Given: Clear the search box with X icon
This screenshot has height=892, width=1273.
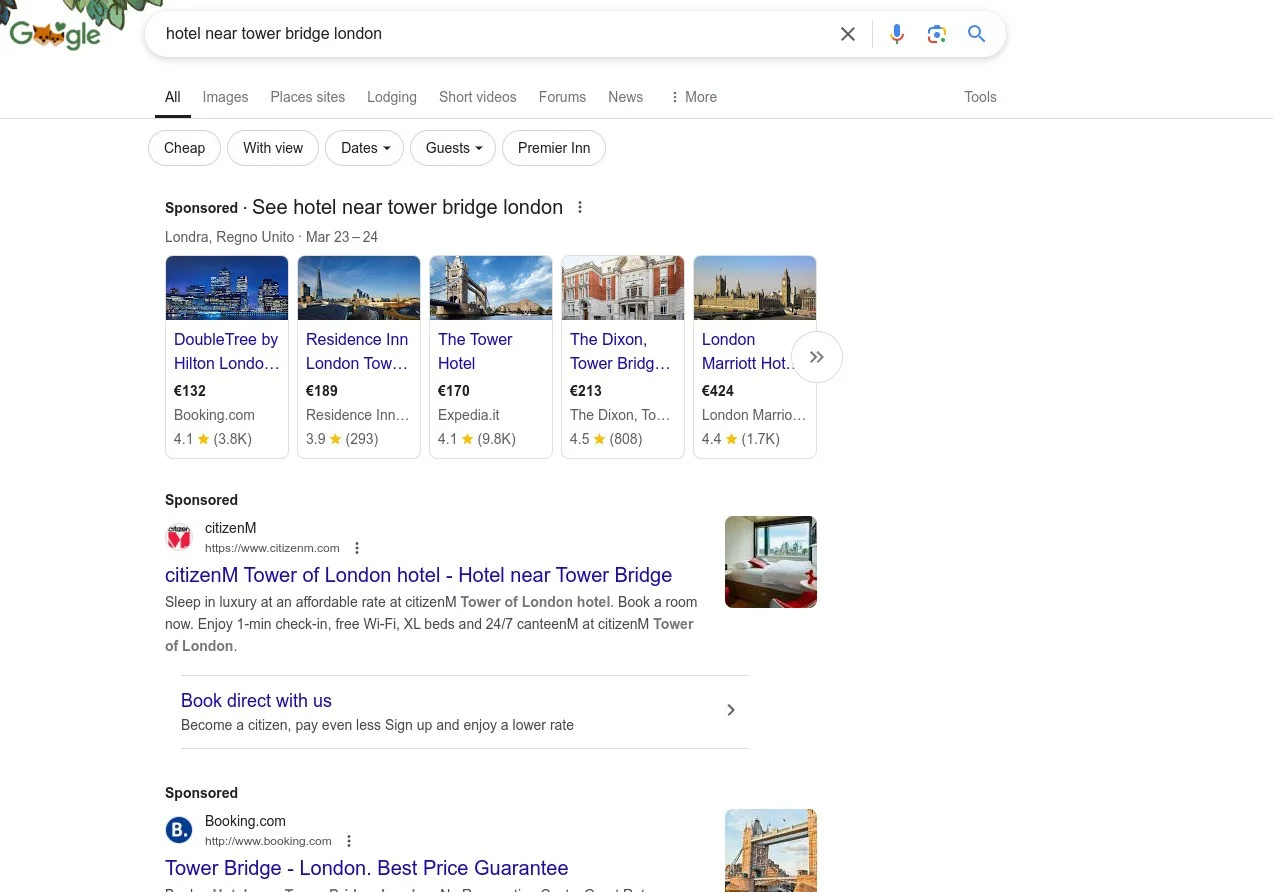Looking at the screenshot, I should [x=848, y=34].
